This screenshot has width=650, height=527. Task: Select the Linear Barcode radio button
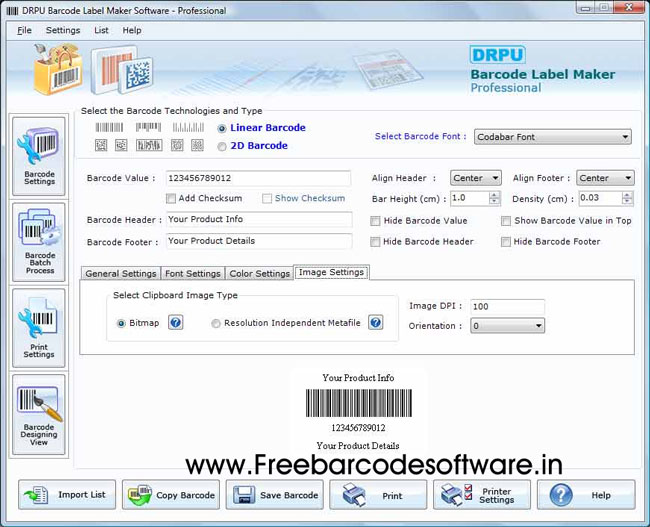[x=222, y=129]
